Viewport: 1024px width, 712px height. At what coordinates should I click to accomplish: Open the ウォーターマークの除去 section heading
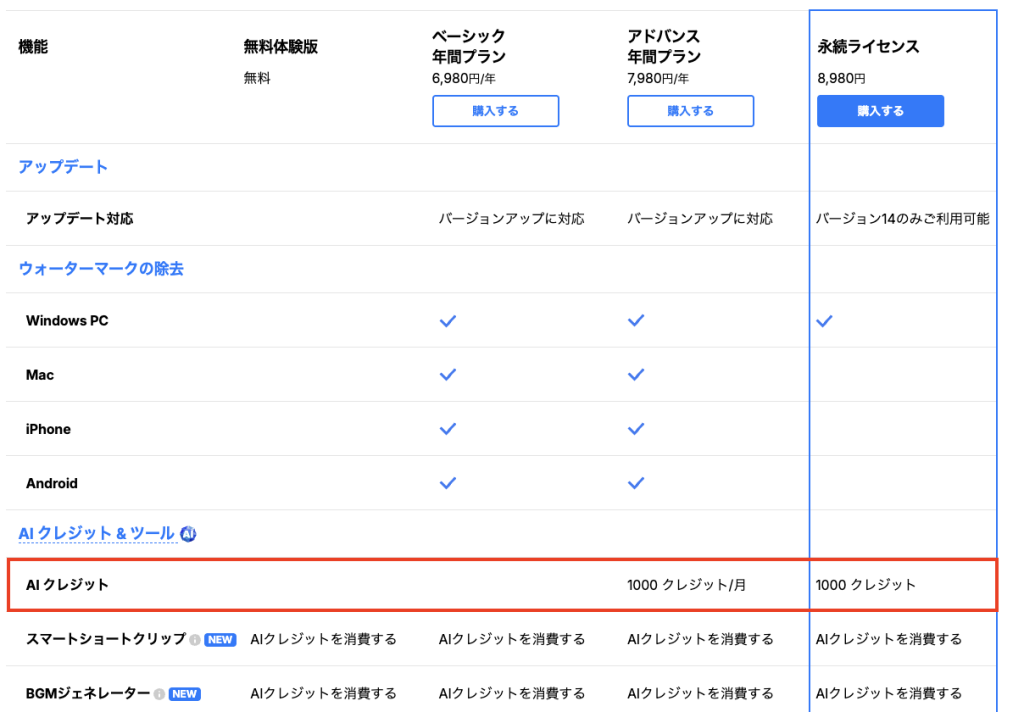pos(101,269)
